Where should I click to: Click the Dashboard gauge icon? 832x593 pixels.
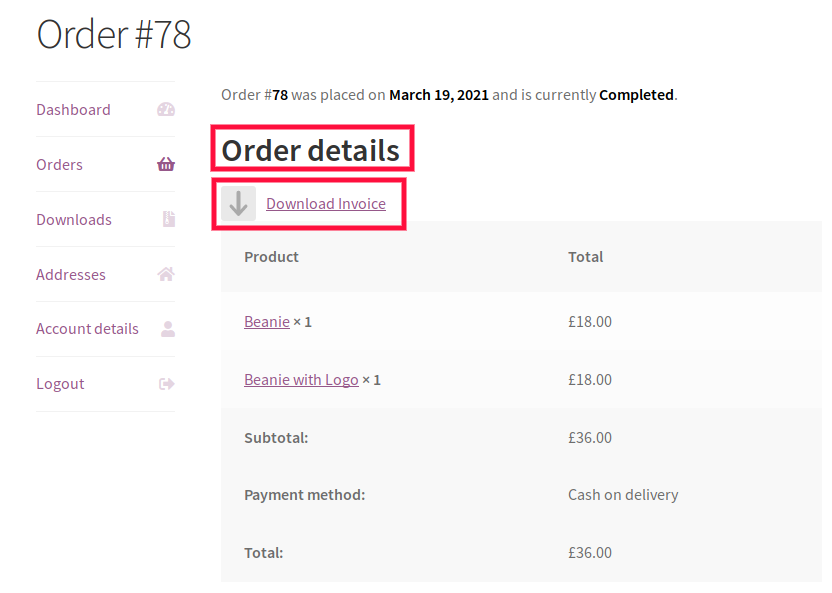(164, 109)
